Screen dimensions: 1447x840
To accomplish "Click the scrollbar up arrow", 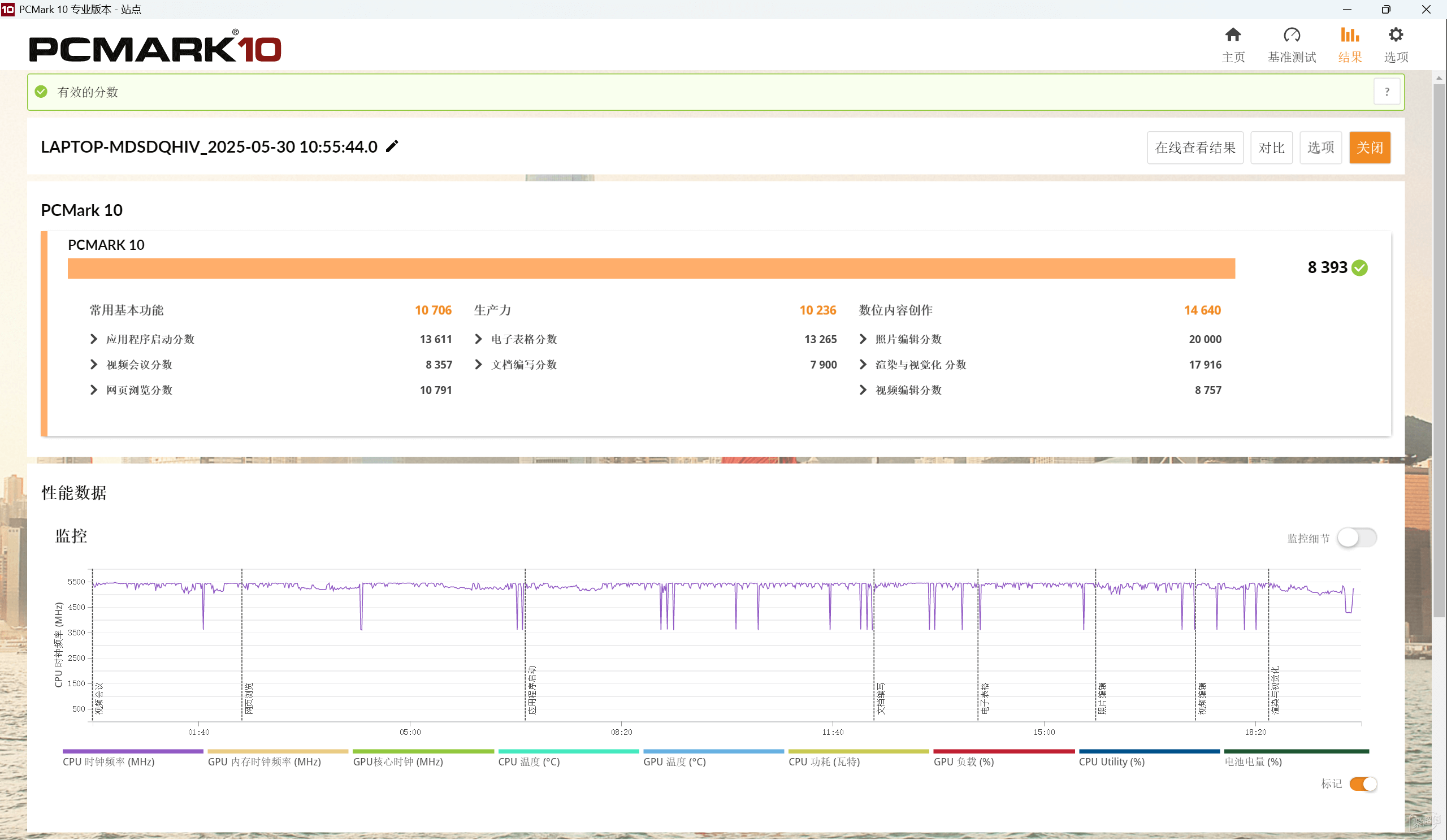I will tap(1439, 77).
